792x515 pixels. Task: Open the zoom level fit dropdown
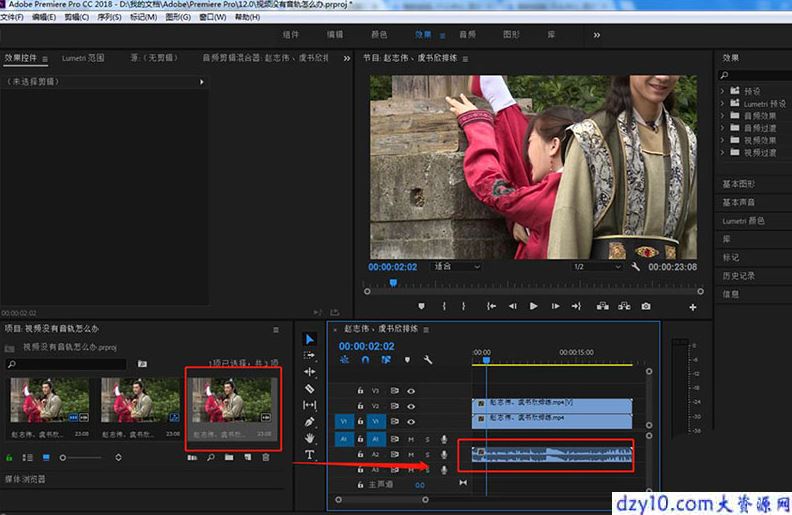pyautogui.click(x=457, y=267)
